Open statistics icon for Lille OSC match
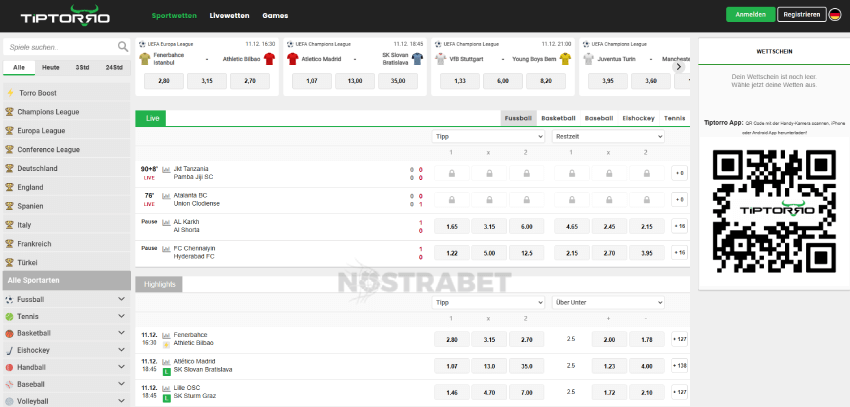The image size is (850, 407). (166, 388)
